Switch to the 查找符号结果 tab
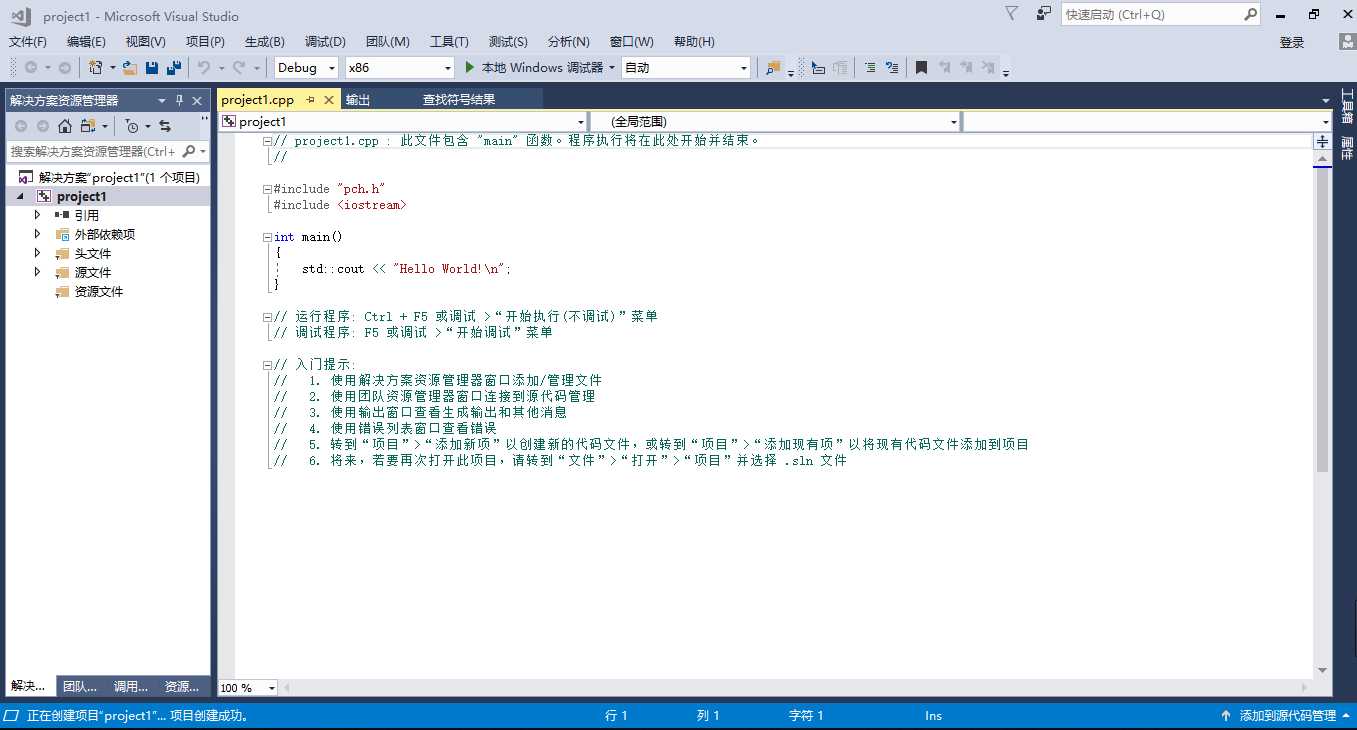 pyautogui.click(x=459, y=100)
